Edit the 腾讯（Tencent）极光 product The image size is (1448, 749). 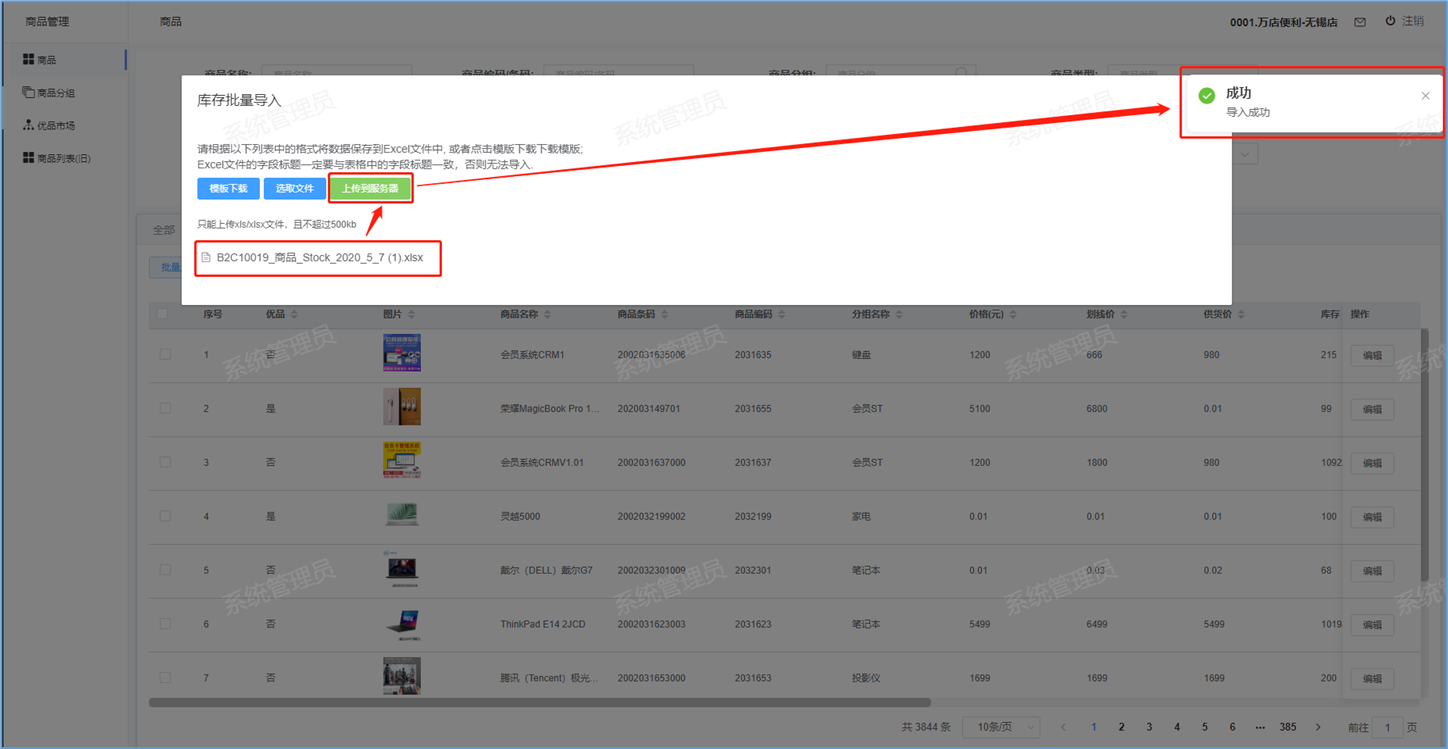click(1372, 679)
